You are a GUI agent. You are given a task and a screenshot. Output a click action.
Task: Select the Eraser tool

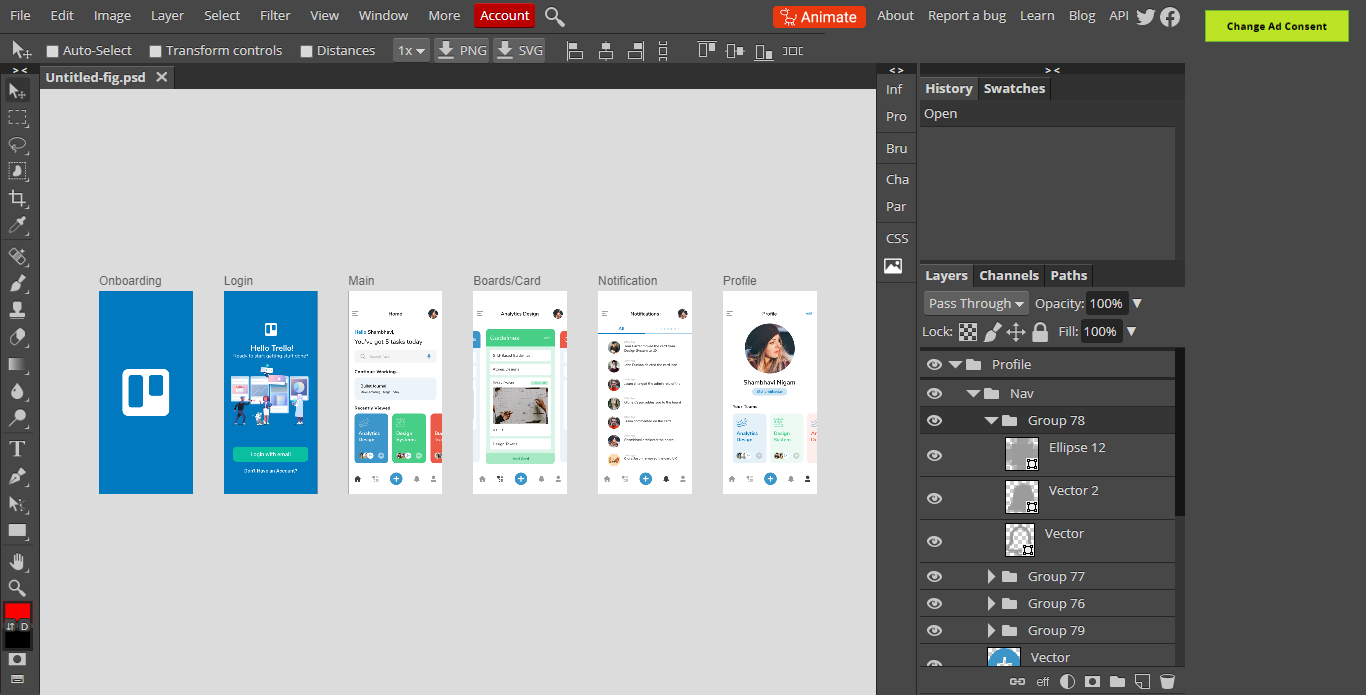click(18, 337)
